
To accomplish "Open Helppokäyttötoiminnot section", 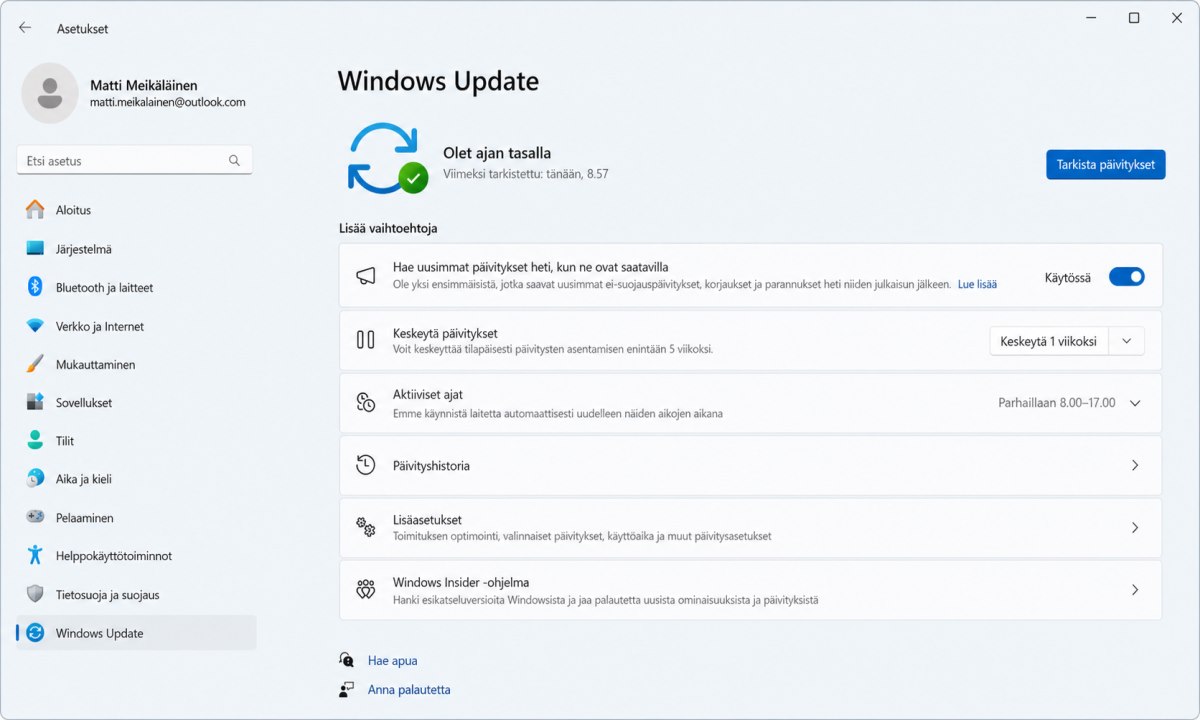I will (x=136, y=555).
